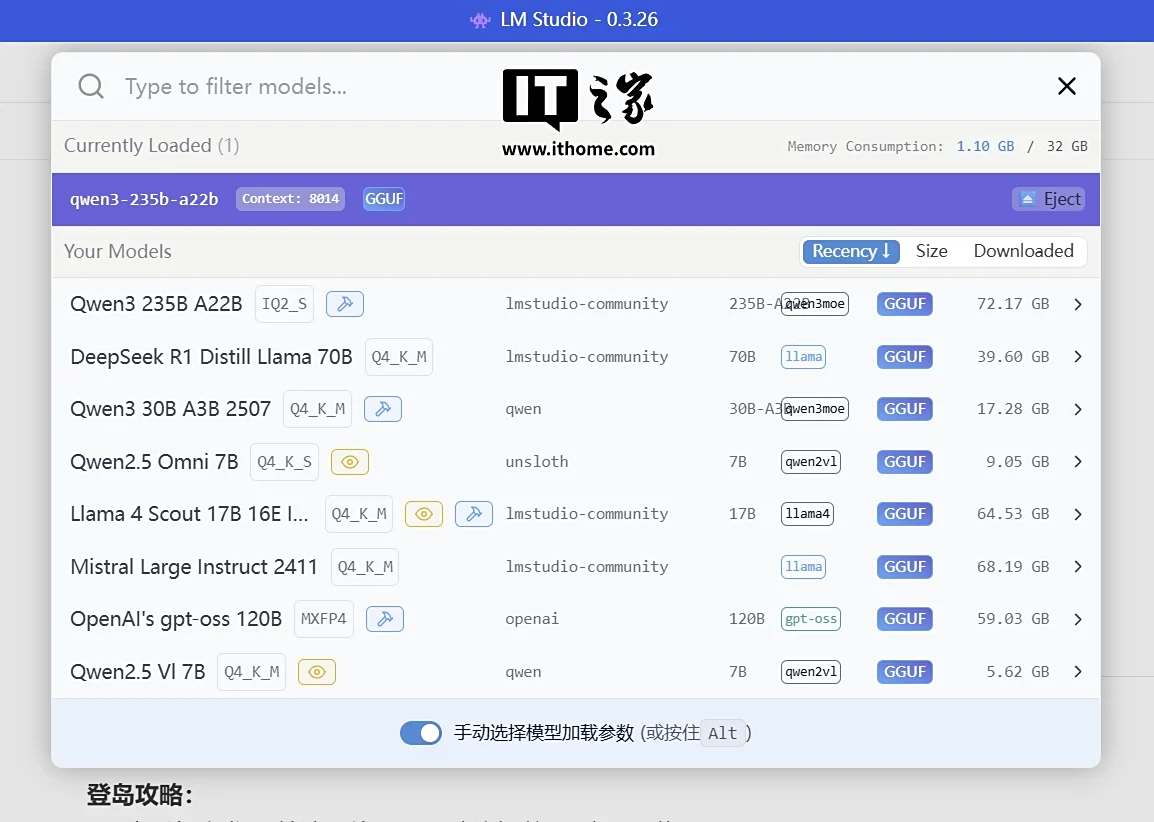Viewport: 1154px width, 822px height.
Task: Select the Downloaded sorting option
Action: [x=1024, y=251]
